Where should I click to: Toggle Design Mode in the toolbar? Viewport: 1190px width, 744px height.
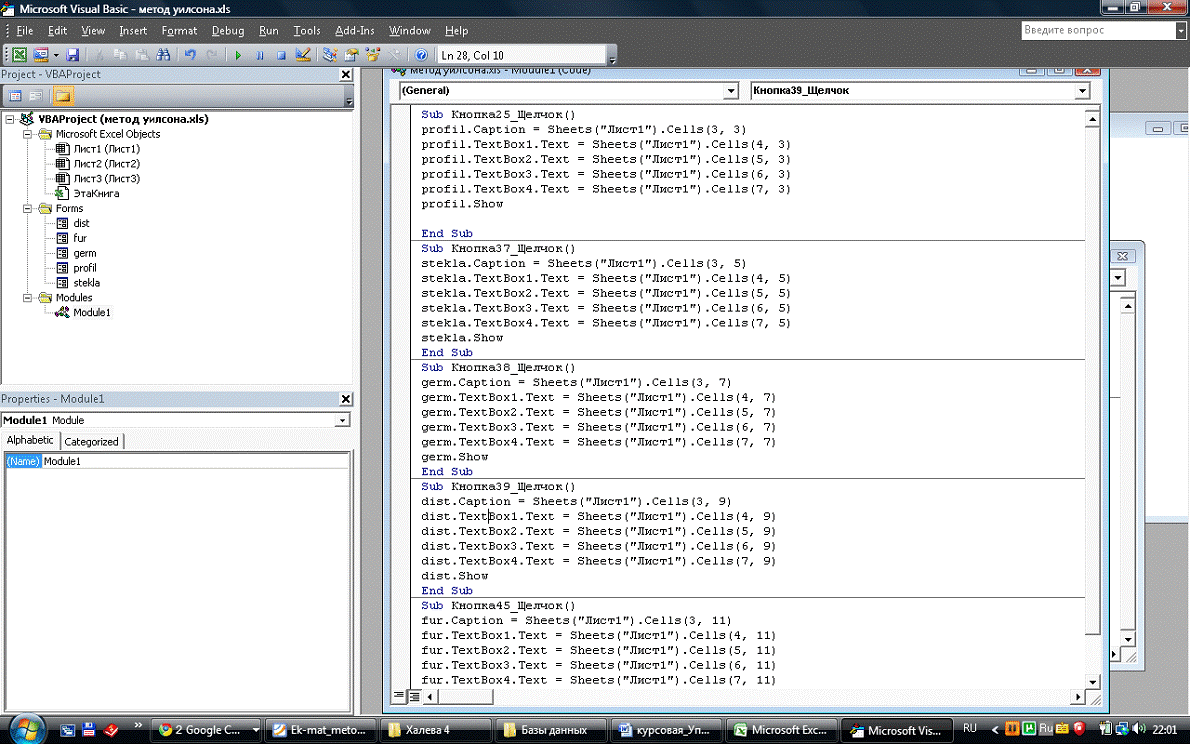[304, 55]
